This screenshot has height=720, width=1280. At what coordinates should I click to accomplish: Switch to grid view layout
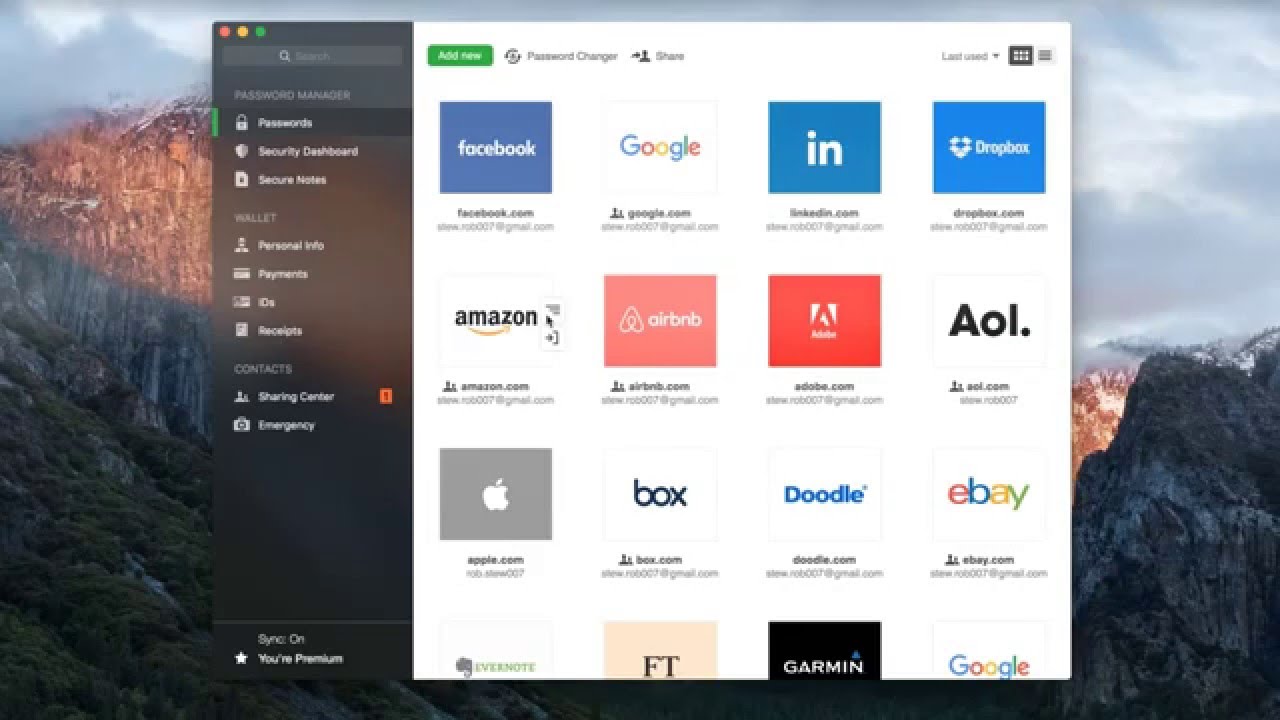[x=1020, y=56]
